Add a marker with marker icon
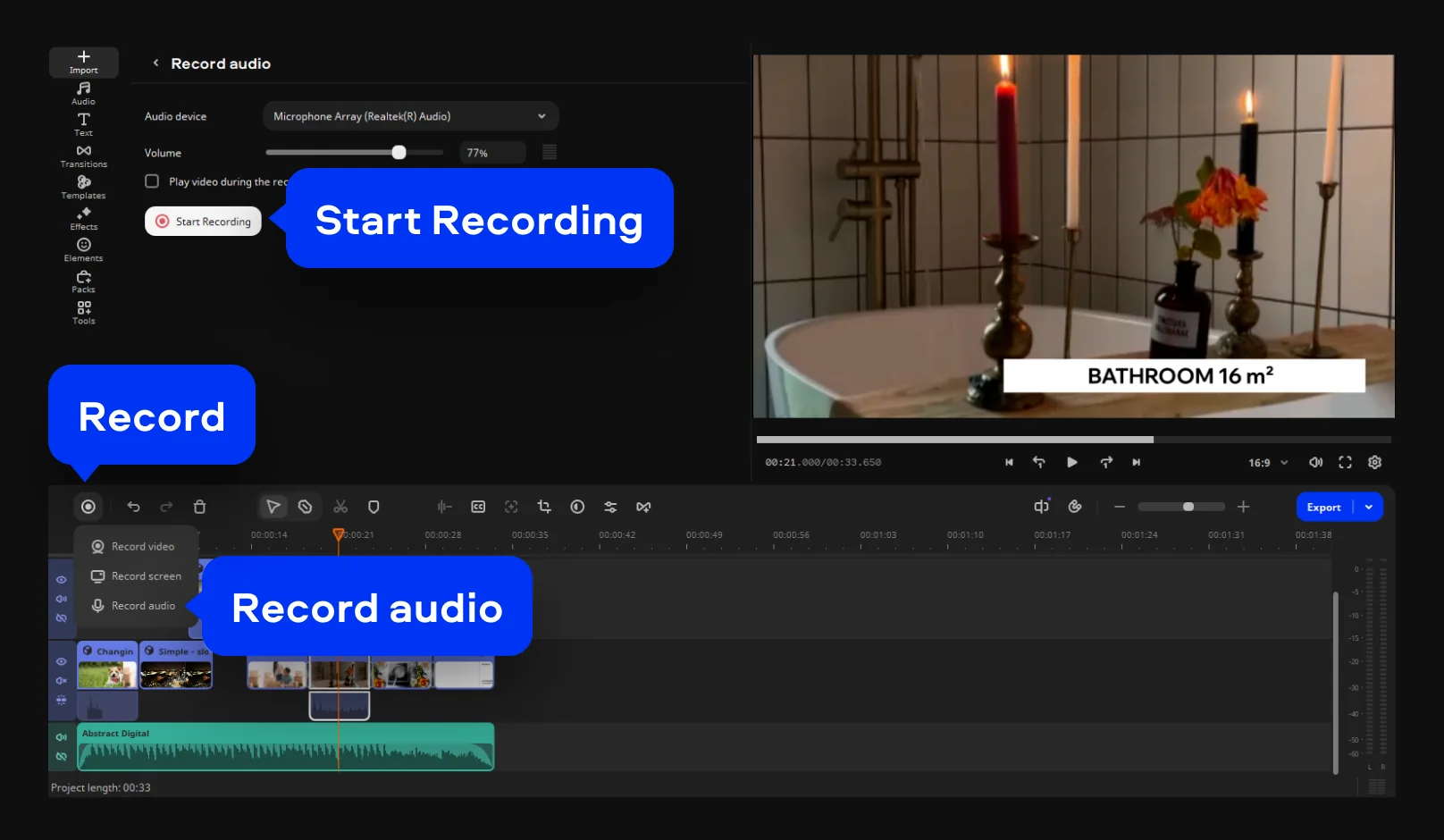 (374, 507)
